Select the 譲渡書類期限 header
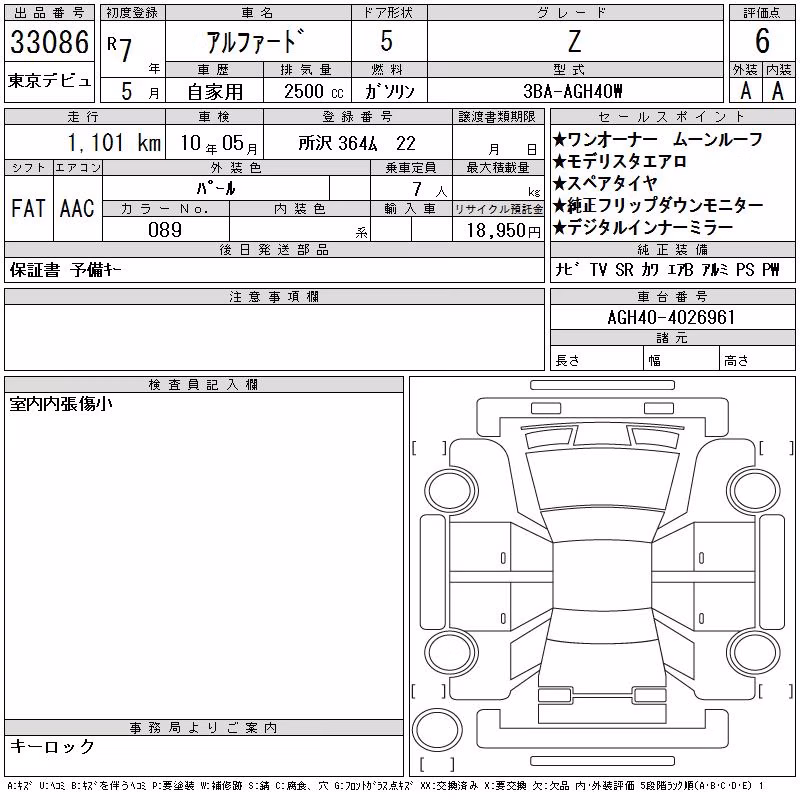Viewport: 800px width, 800px height. click(x=497, y=117)
